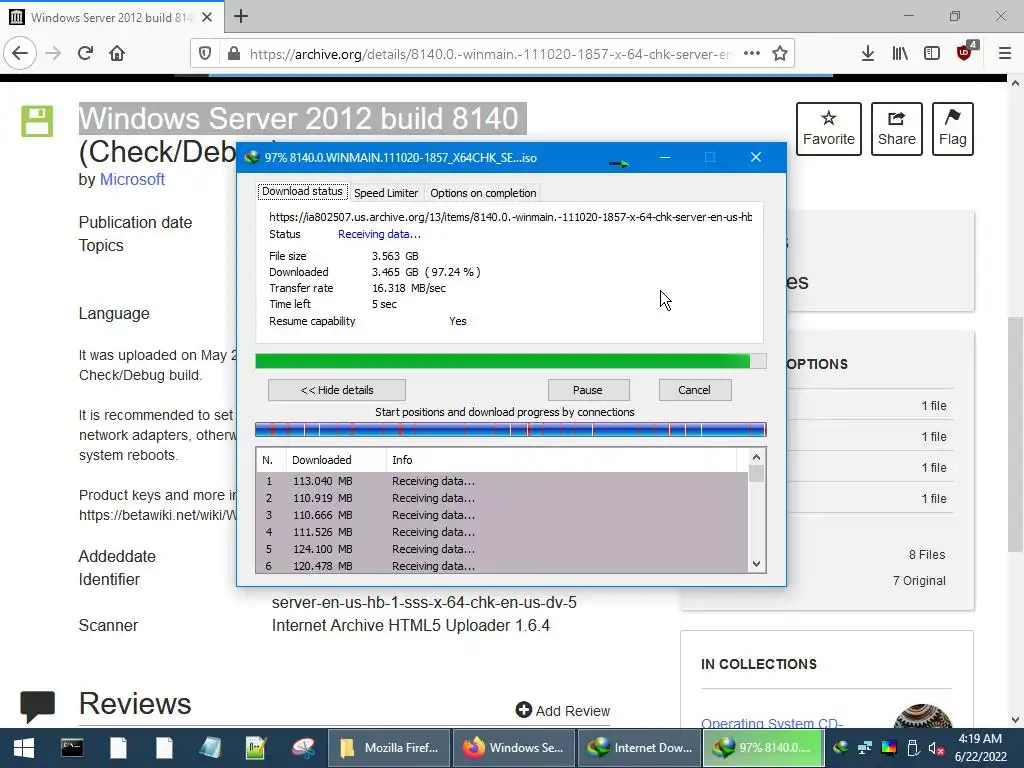Viewport: 1024px width, 768px height.
Task: Open Internet Download Manager taskbar button
Action: pyautogui.click(x=639, y=748)
